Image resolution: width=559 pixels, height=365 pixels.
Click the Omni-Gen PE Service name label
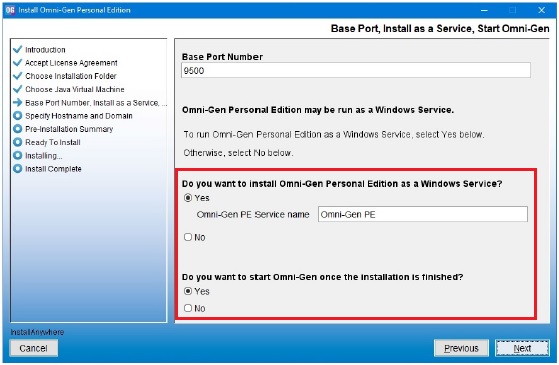[253, 215]
